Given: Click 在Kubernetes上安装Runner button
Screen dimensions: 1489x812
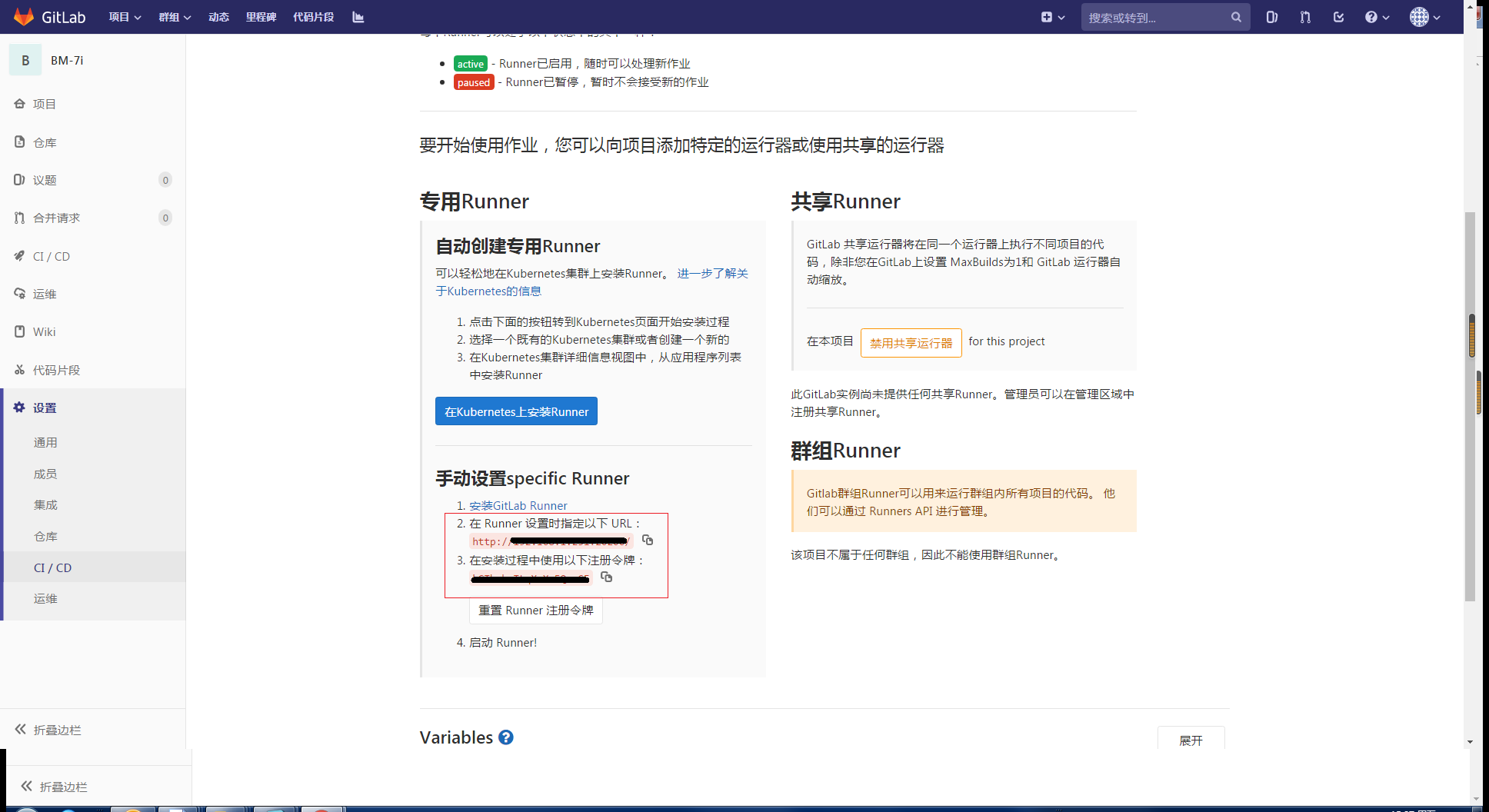Looking at the screenshot, I should pyautogui.click(x=516, y=411).
